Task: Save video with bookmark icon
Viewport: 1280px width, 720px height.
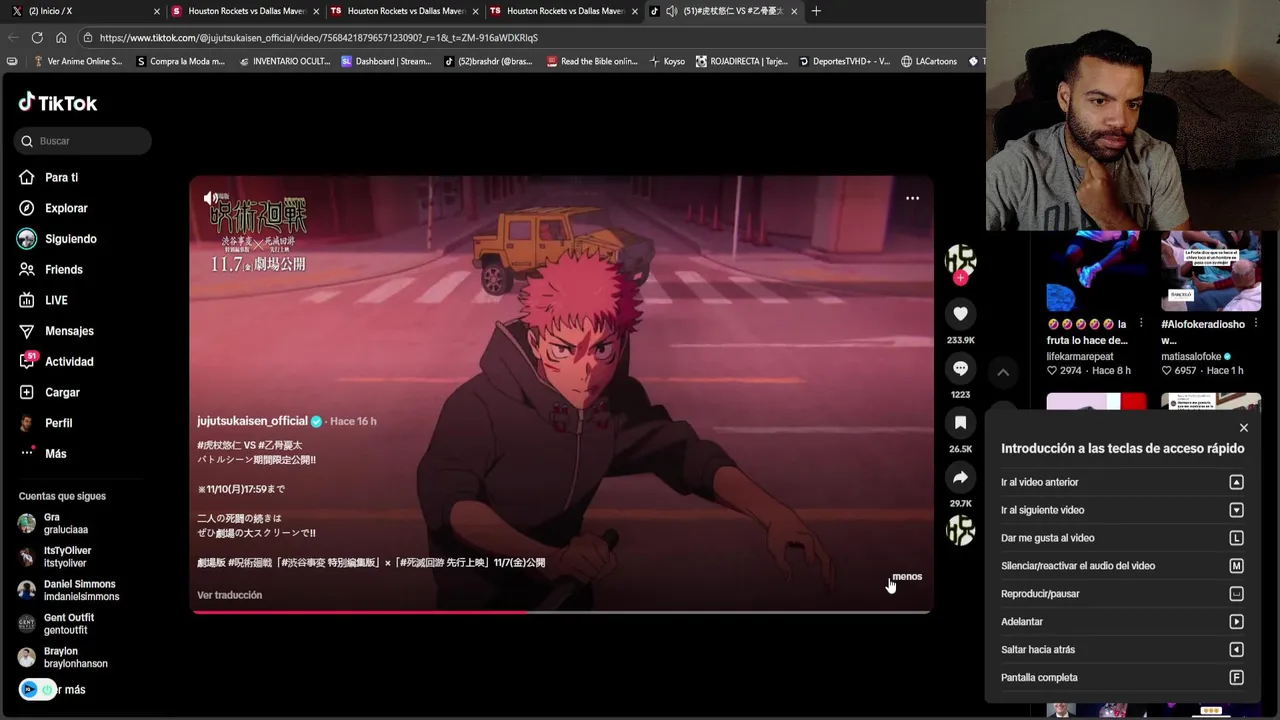Action: pos(960,423)
